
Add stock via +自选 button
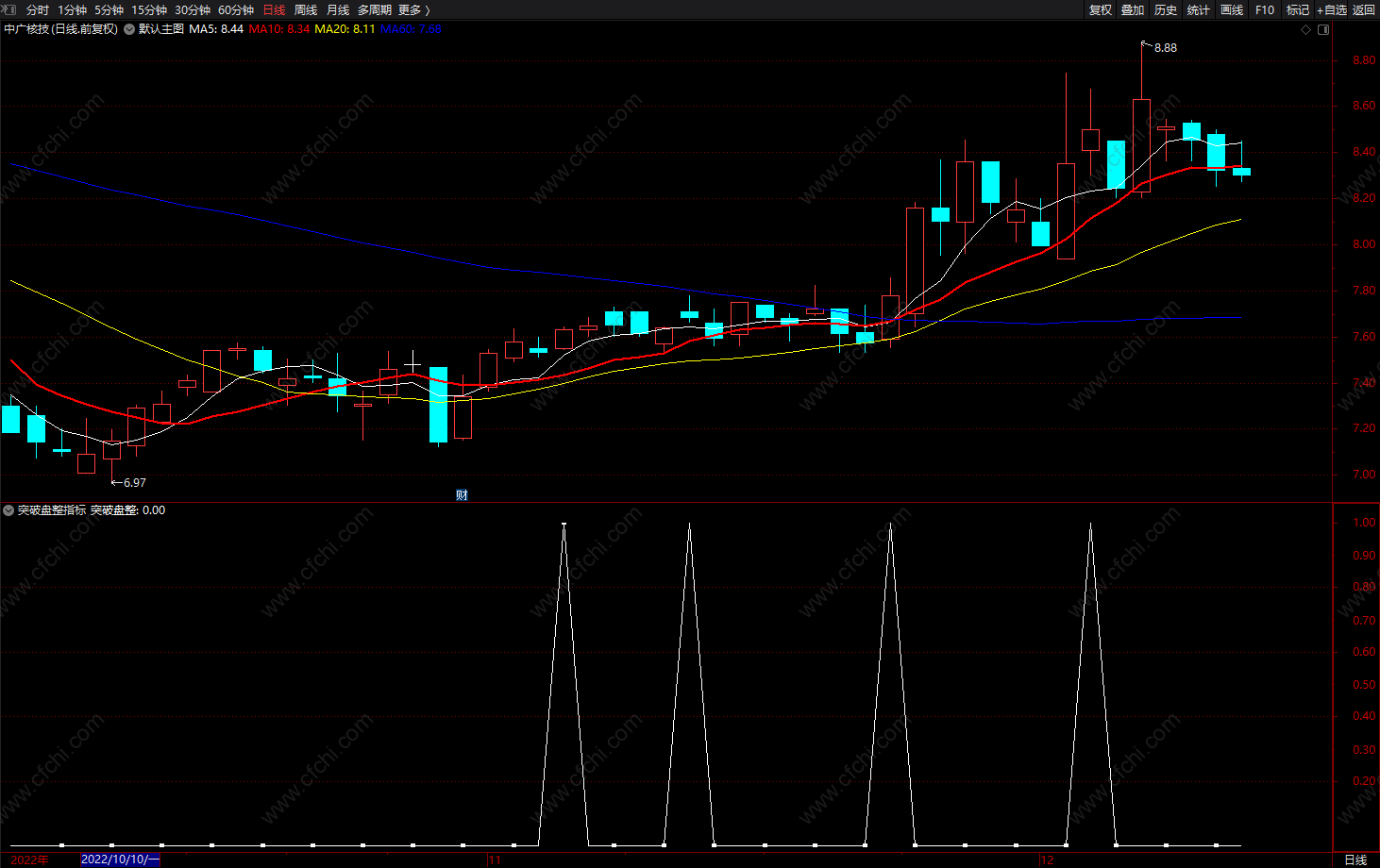tap(1332, 9)
